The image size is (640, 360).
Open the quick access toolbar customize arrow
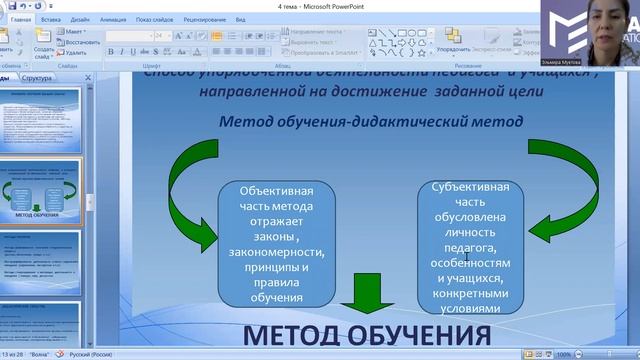(x=51, y=7)
